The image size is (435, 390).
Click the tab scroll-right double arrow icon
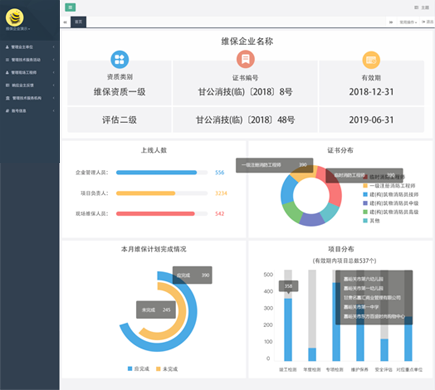coord(391,22)
